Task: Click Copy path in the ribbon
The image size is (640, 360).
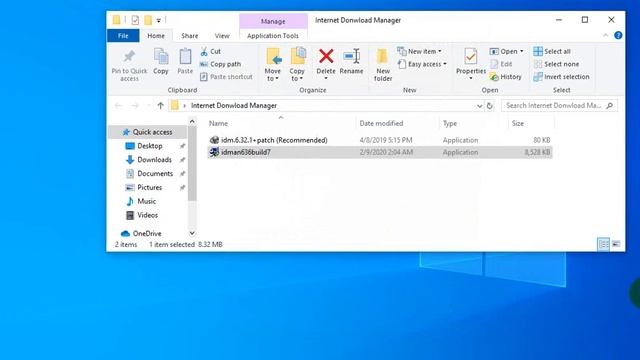Action: coord(220,64)
